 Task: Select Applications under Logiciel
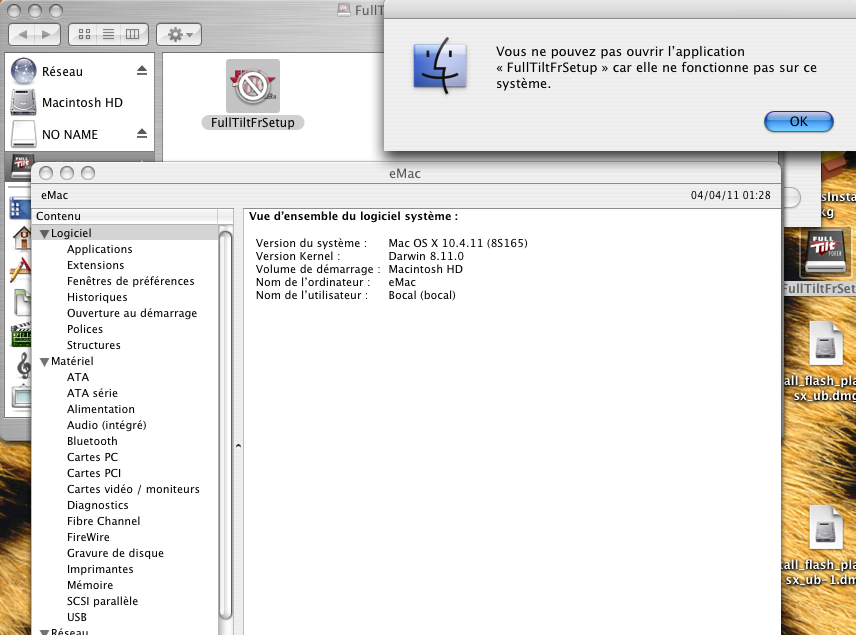click(99, 249)
